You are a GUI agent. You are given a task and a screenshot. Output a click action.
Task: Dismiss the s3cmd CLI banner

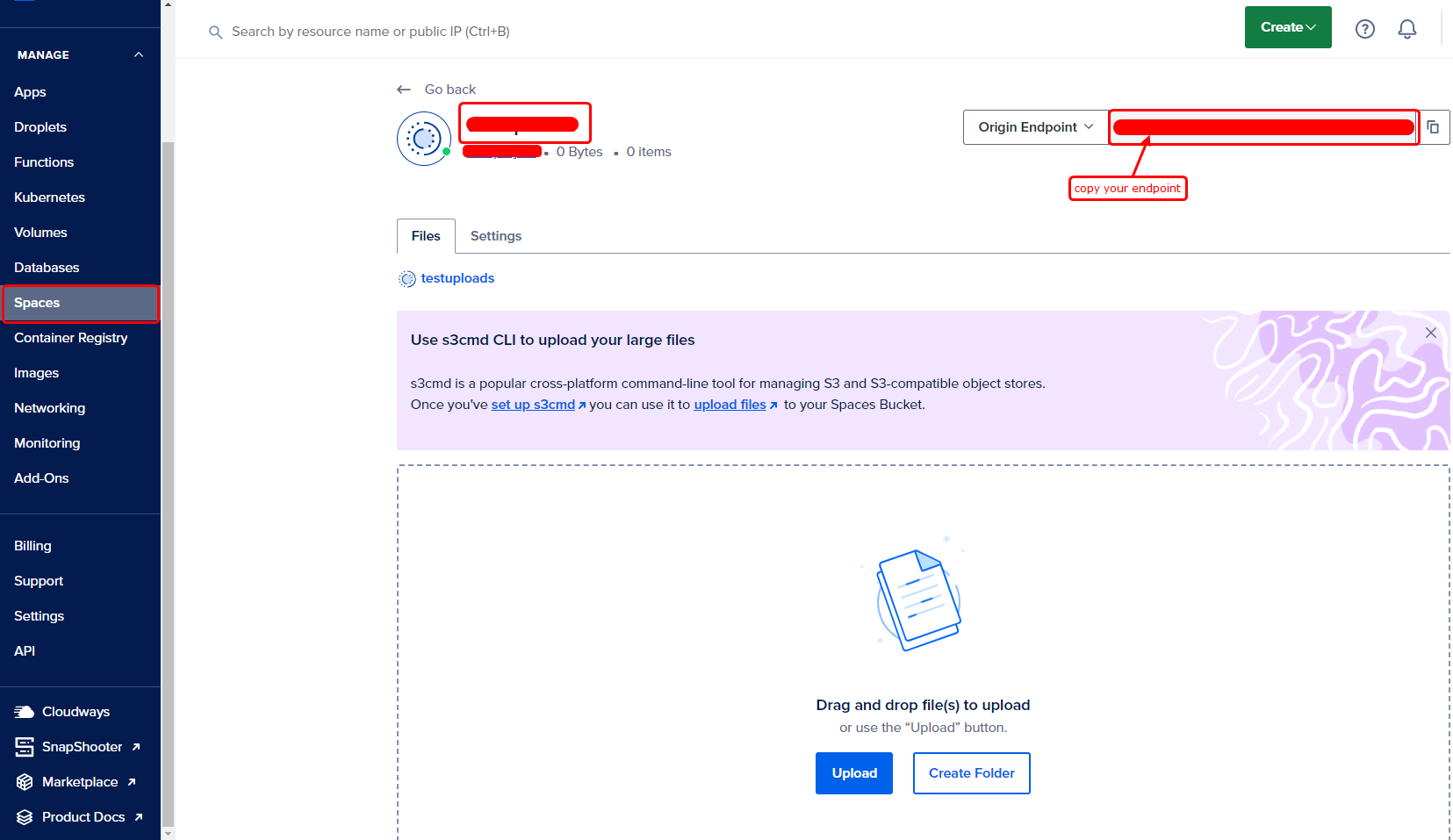point(1430,333)
